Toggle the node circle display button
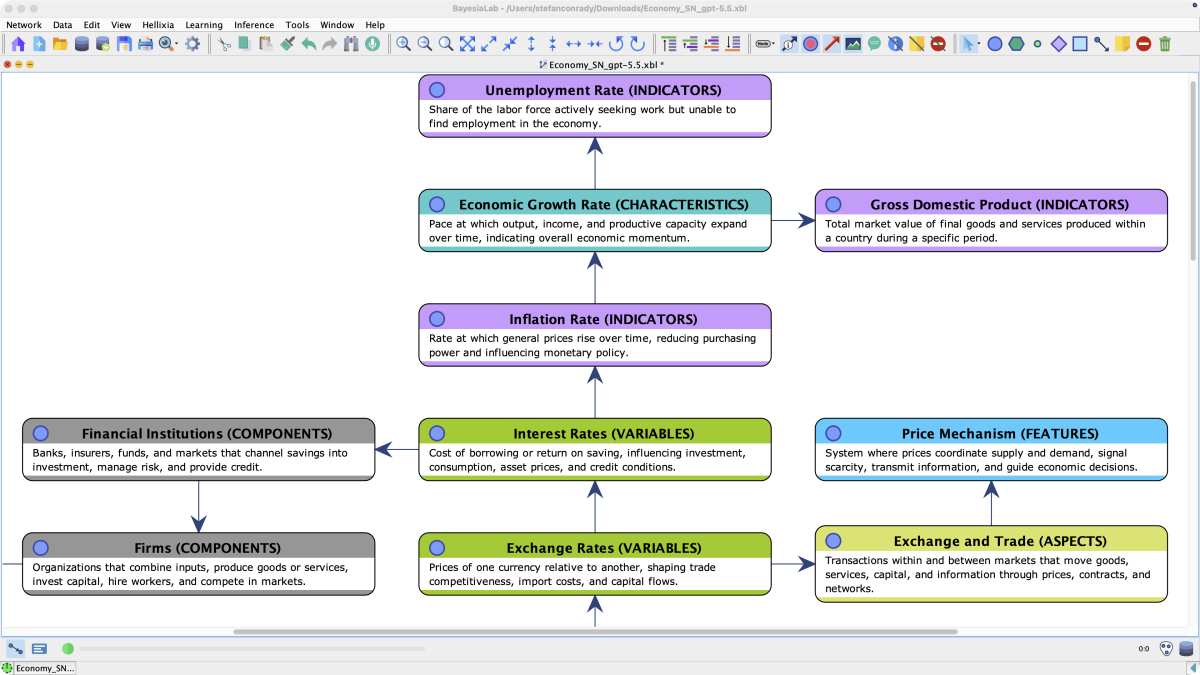Viewport: 1200px width, 675px height. point(811,44)
